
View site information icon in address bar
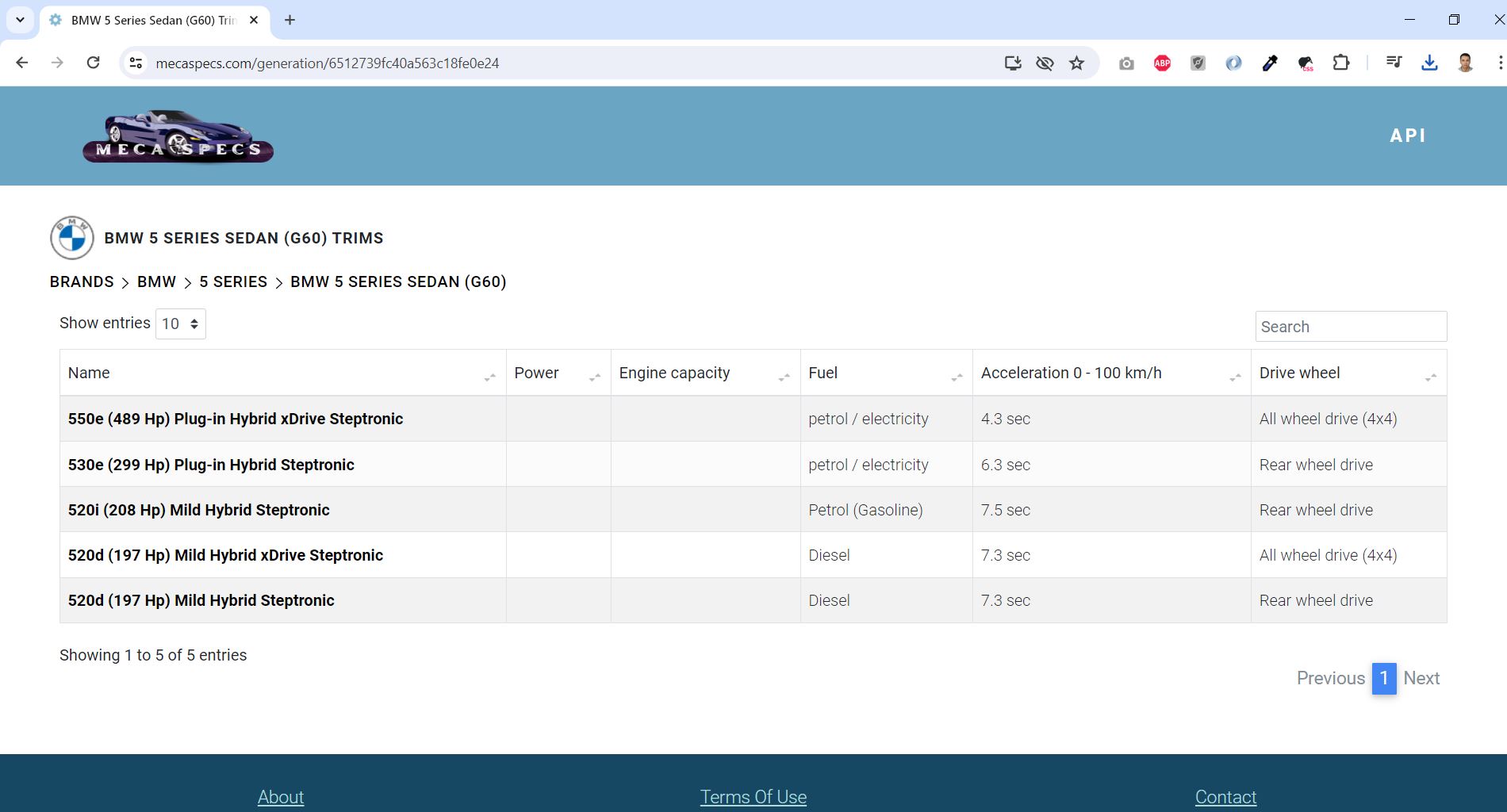click(x=136, y=63)
